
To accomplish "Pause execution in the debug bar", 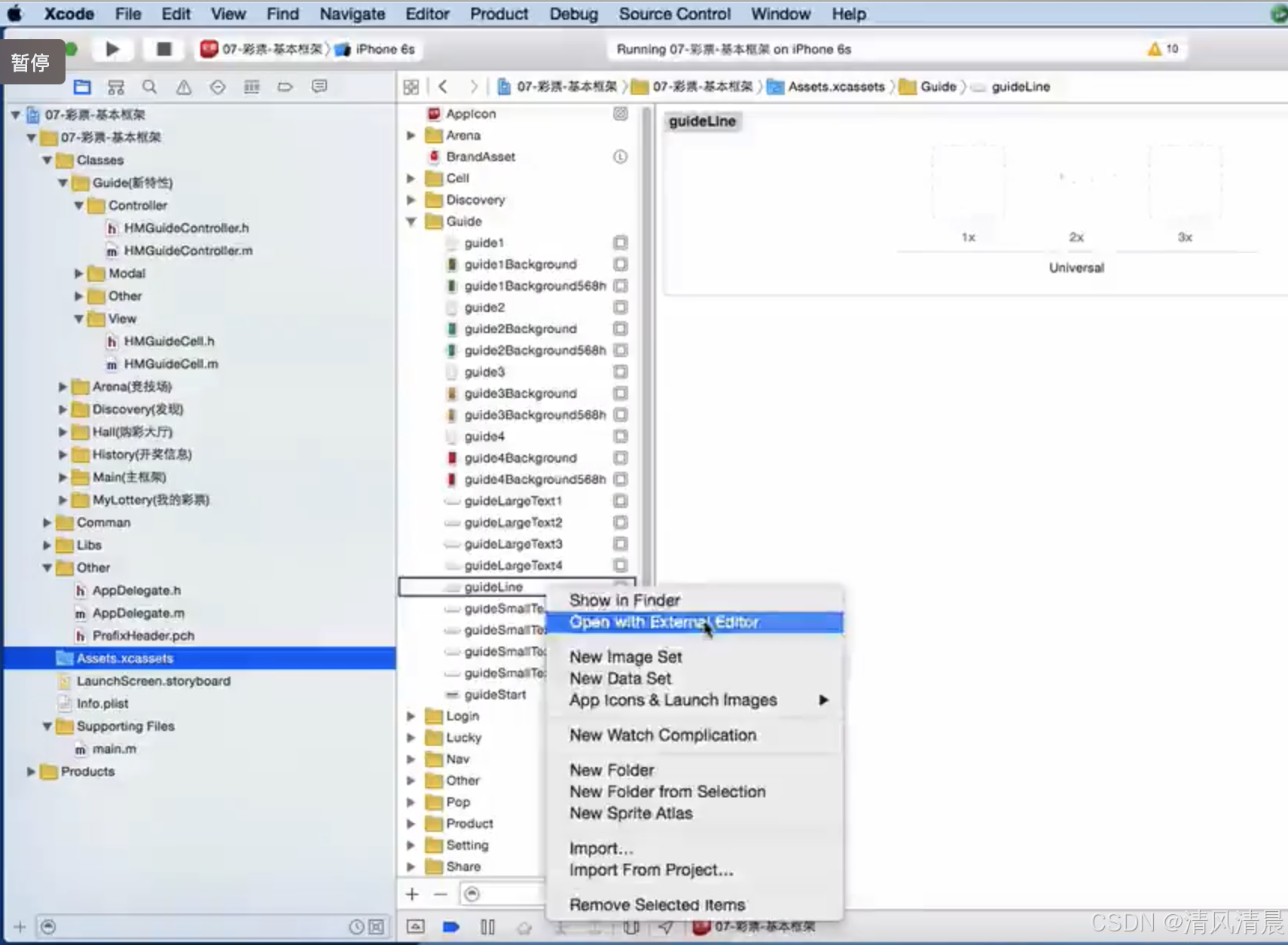I will pos(487,927).
